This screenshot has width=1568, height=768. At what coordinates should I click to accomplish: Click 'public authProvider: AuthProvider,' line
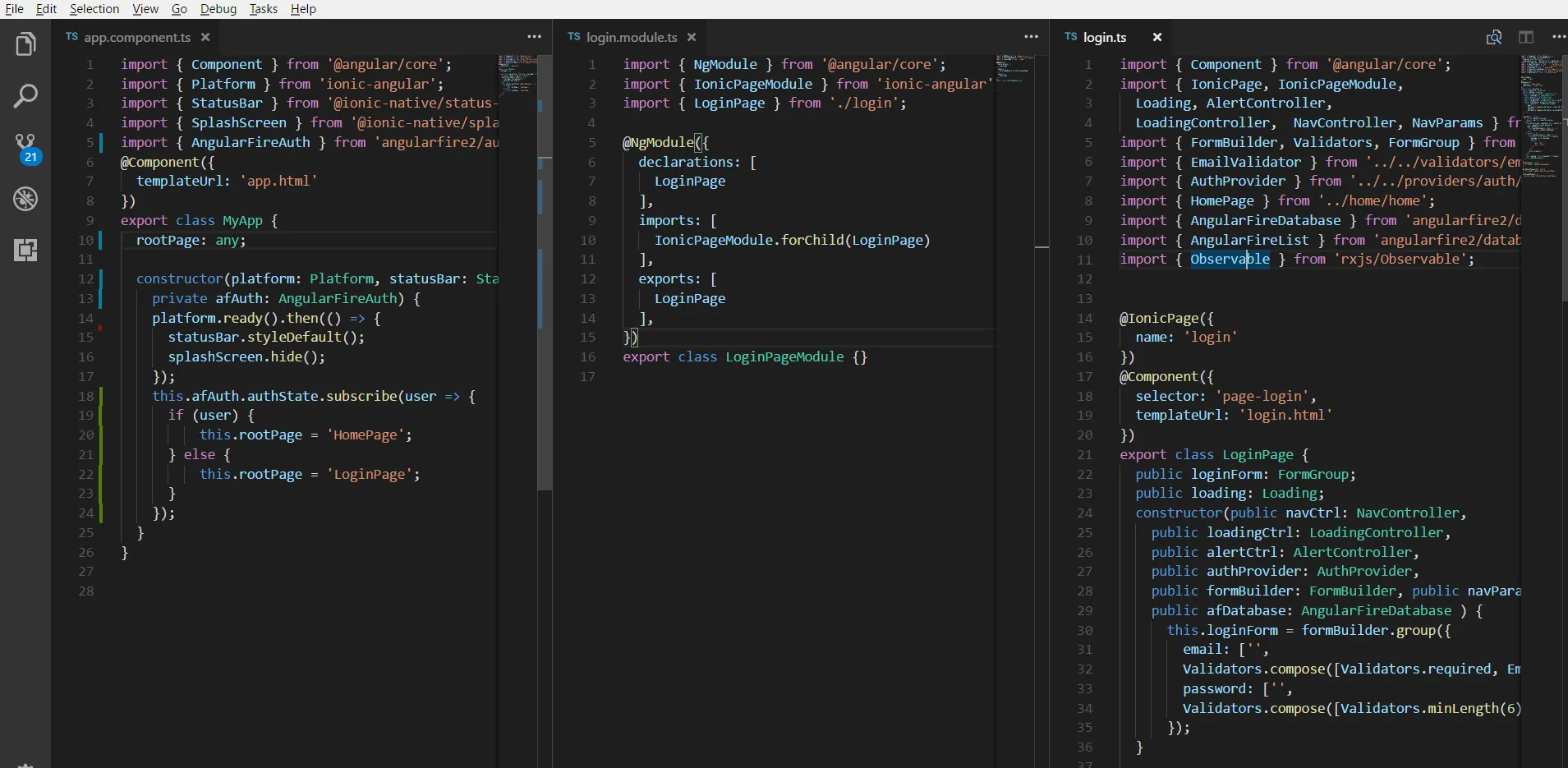click(x=1285, y=572)
